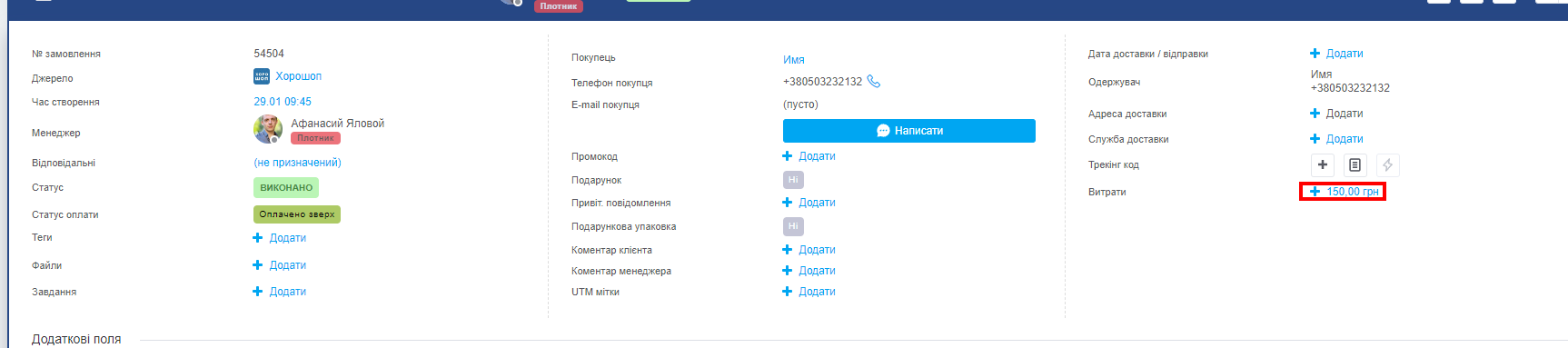Add delivery date via Додати link

[1345, 54]
